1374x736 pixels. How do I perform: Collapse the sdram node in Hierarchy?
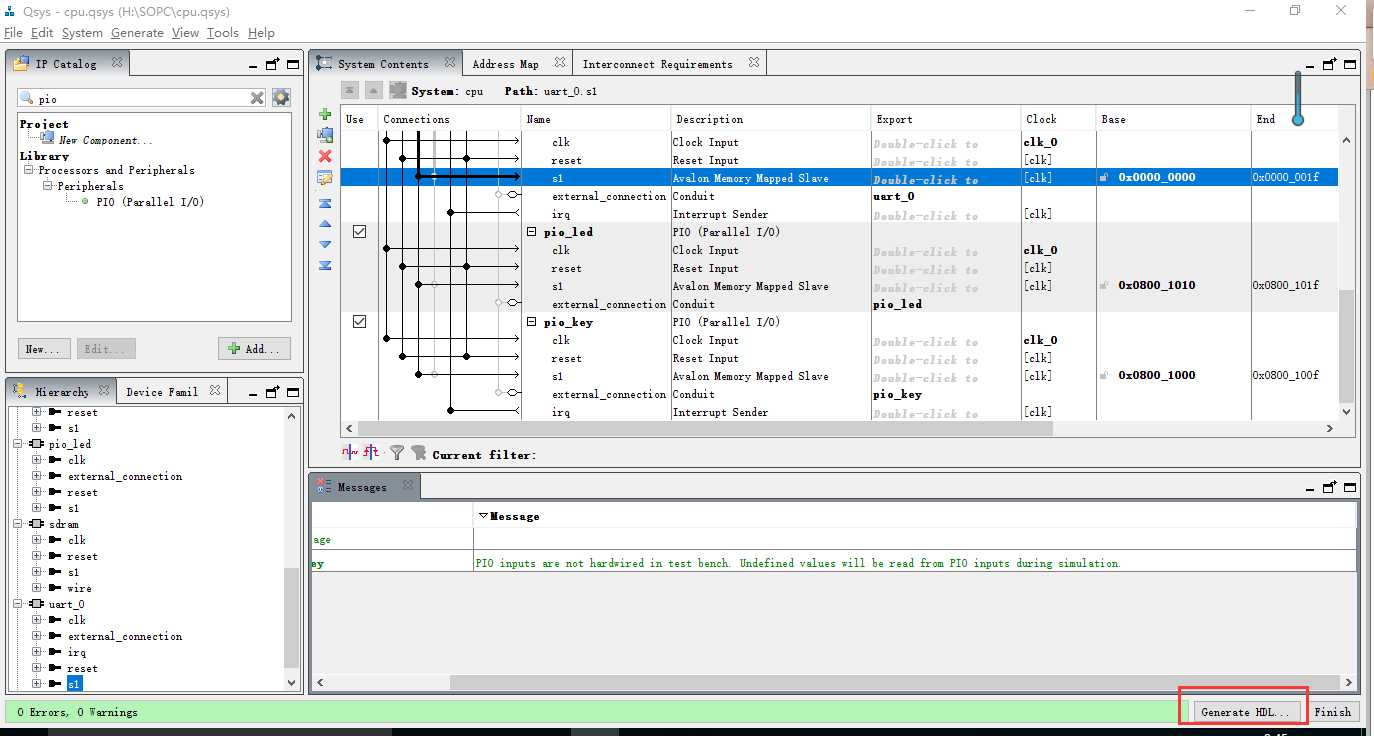click(x=19, y=524)
